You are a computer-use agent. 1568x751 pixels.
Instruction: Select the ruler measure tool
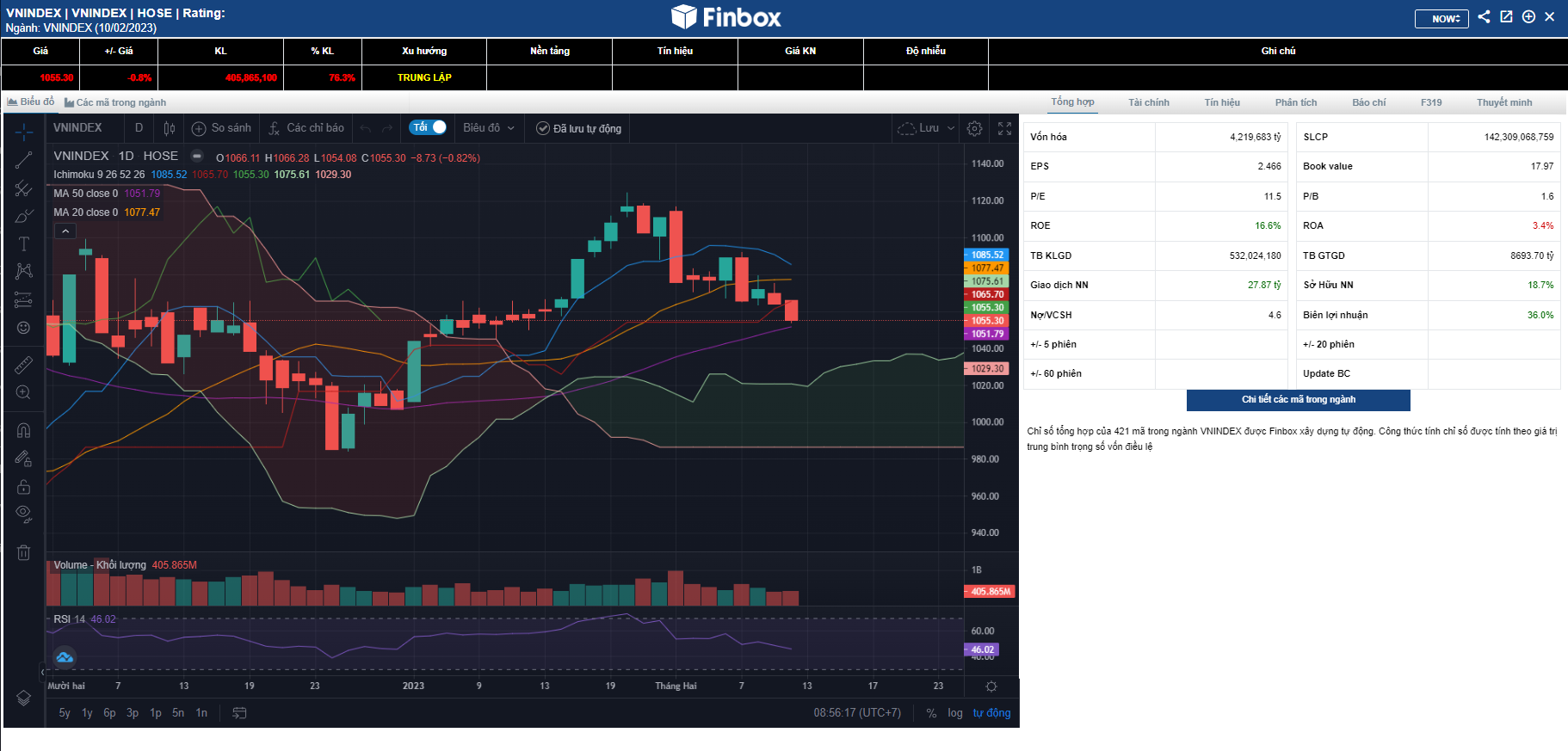(23, 365)
